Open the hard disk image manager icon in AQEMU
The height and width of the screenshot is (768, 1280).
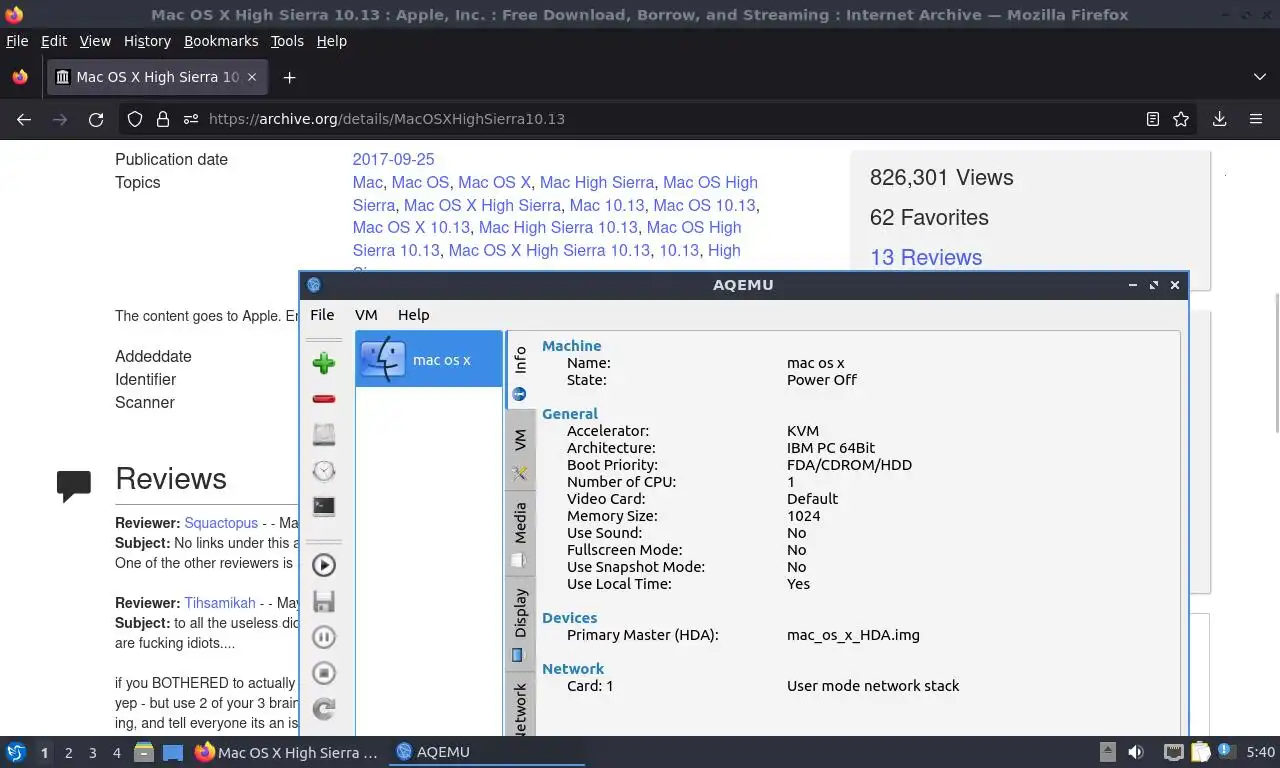coord(323,434)
